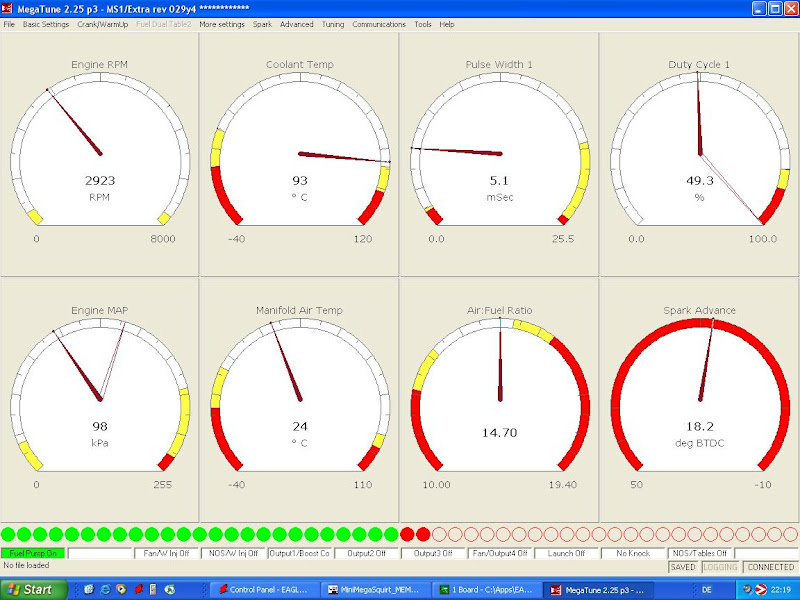Click the DE language indicator

click(707, 590)
